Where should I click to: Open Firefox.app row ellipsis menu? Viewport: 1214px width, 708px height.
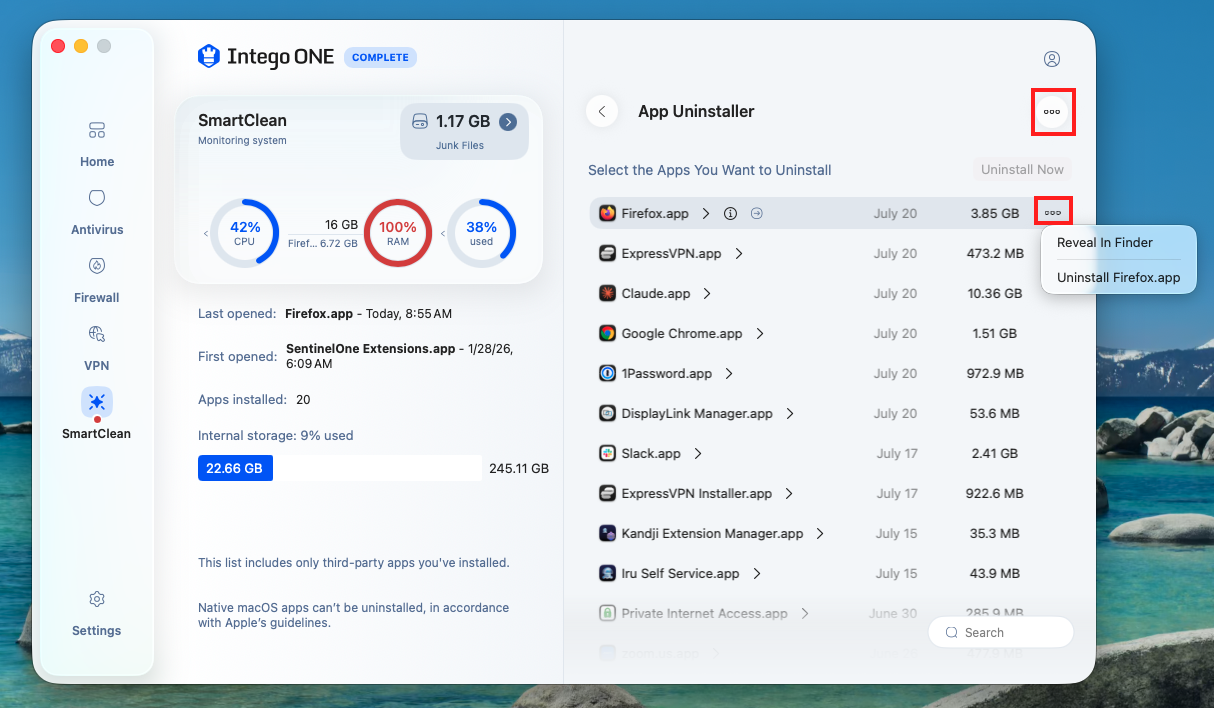click(x=1052, y=213)
